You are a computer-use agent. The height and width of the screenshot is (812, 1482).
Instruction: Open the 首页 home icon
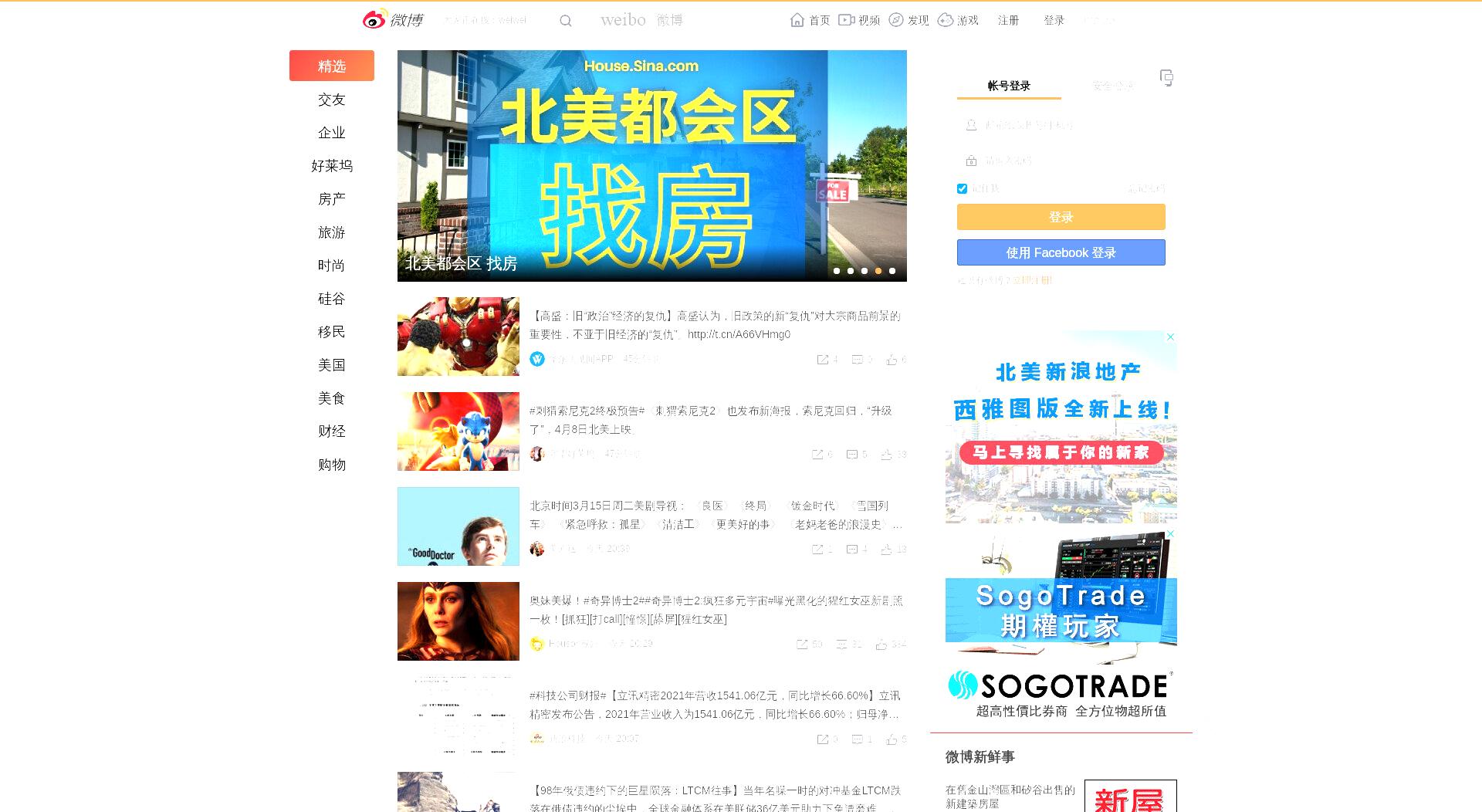797,20
